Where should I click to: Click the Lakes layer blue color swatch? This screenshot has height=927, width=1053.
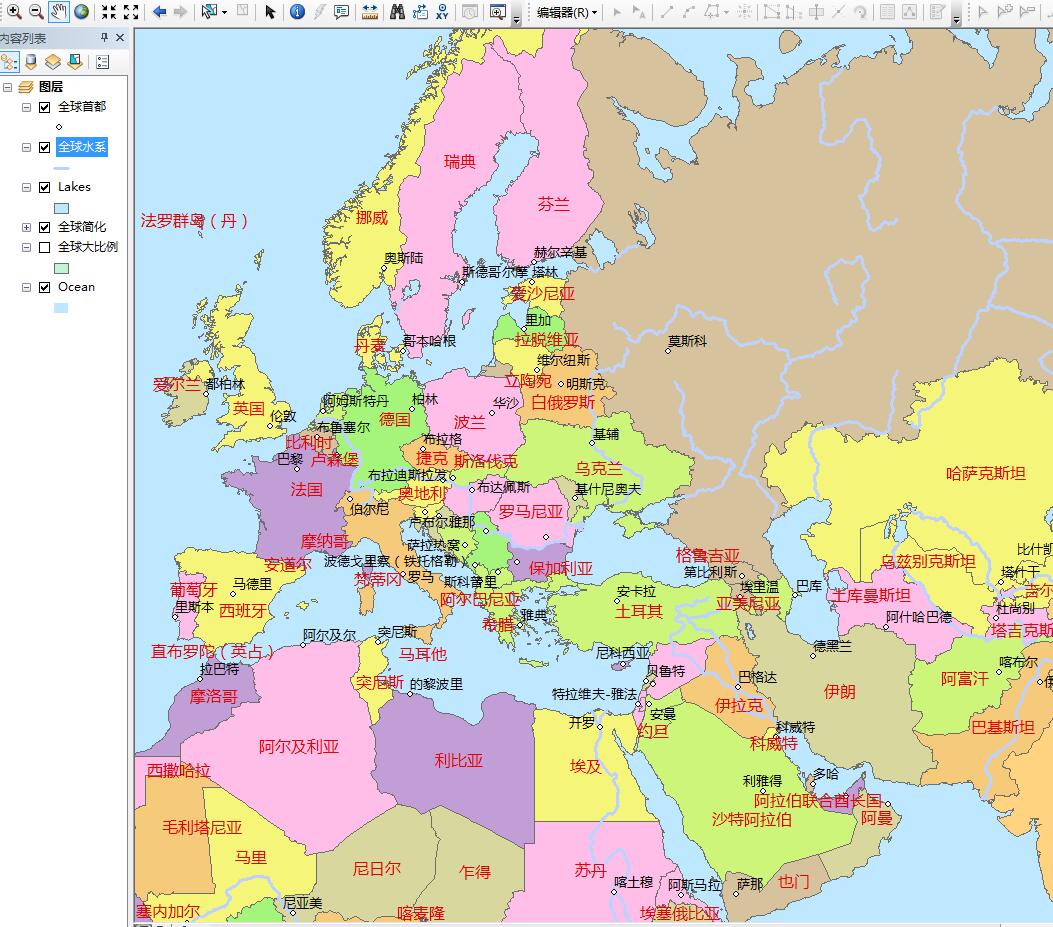coord(62,206)
